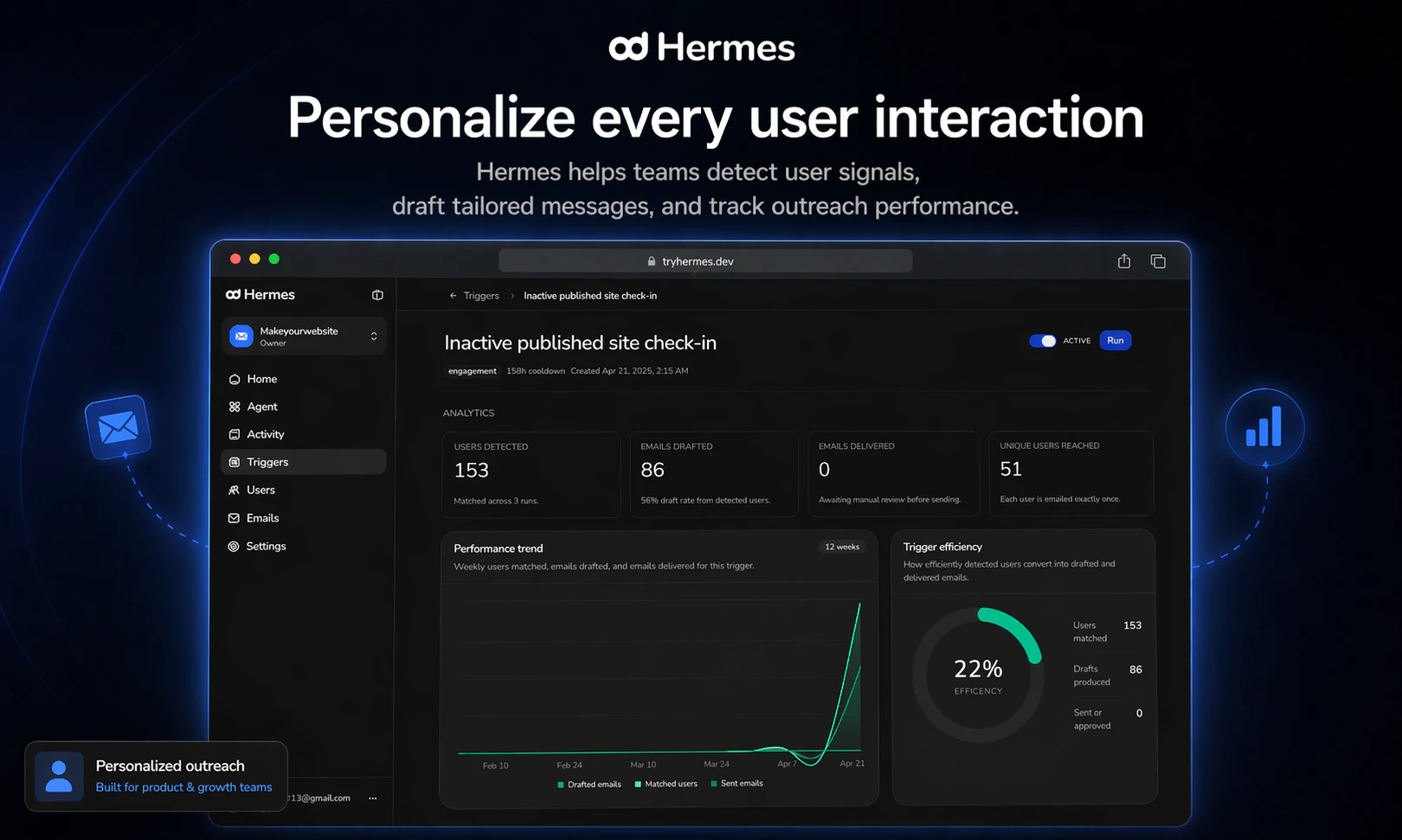Open the Makeyourwebsite workspace switcher

click(304, 337)
